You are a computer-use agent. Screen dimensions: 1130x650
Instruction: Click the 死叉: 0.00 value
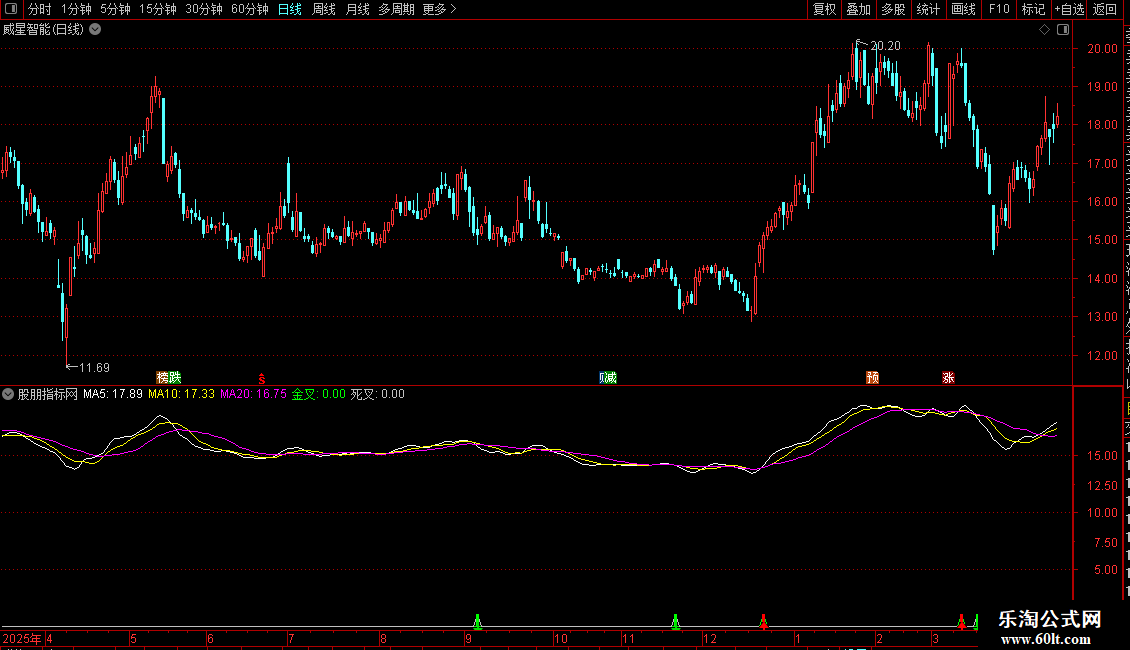point(378,394)
